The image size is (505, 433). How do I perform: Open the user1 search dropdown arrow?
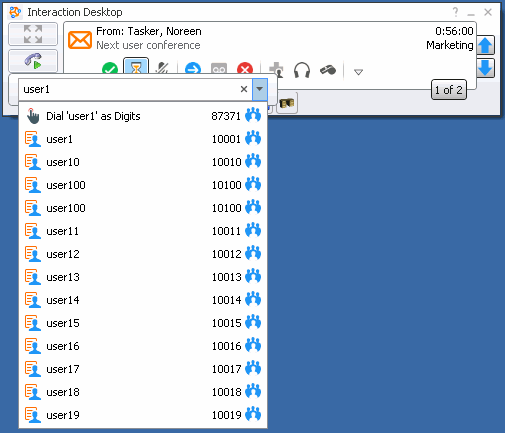click(x=260, y=89)
